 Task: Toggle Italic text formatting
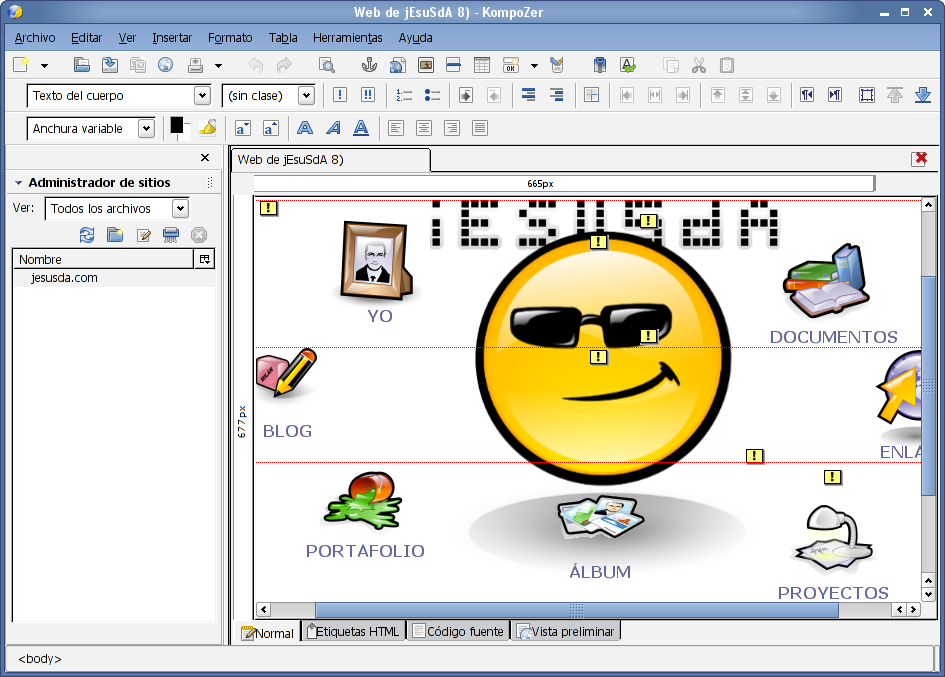coord(333,128)
